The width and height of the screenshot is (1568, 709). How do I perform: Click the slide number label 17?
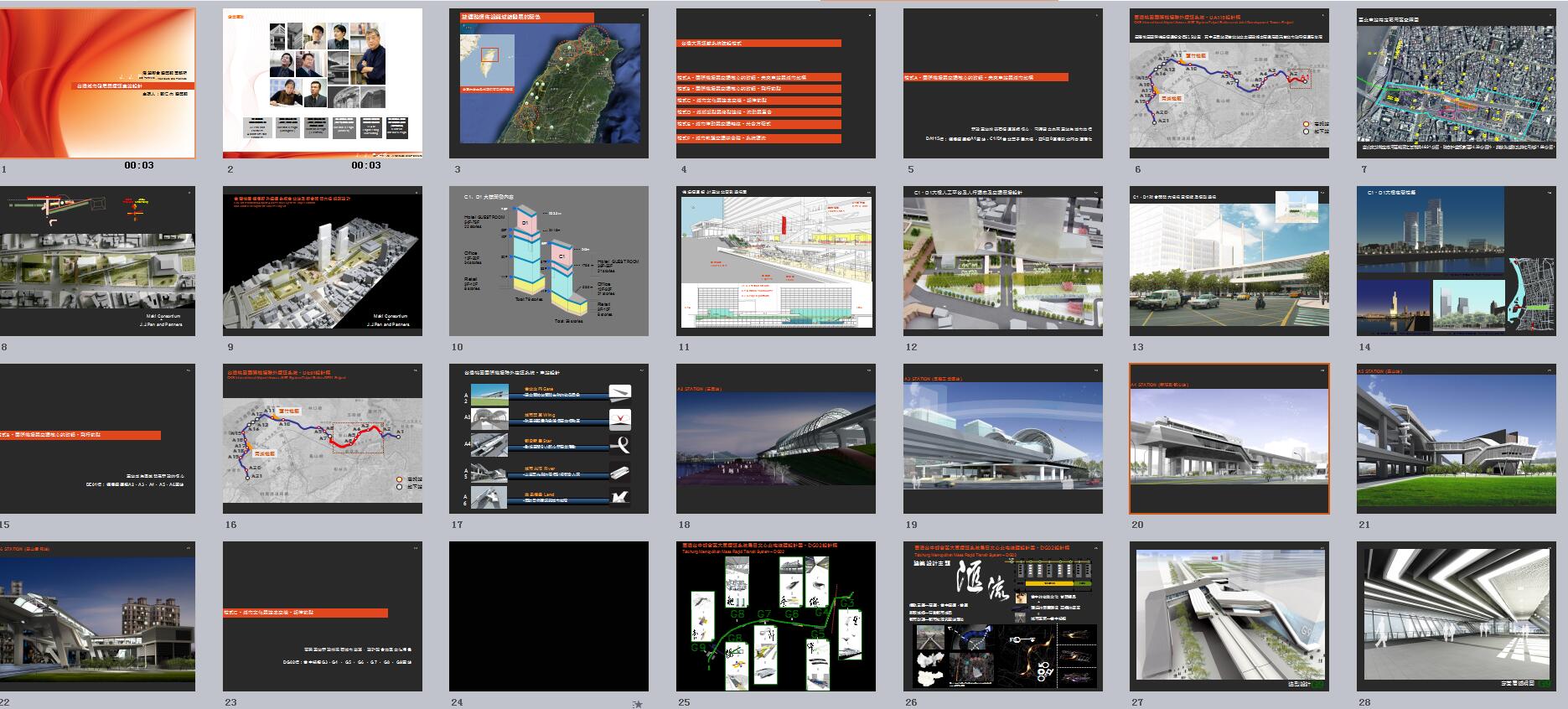coord(457,525)
